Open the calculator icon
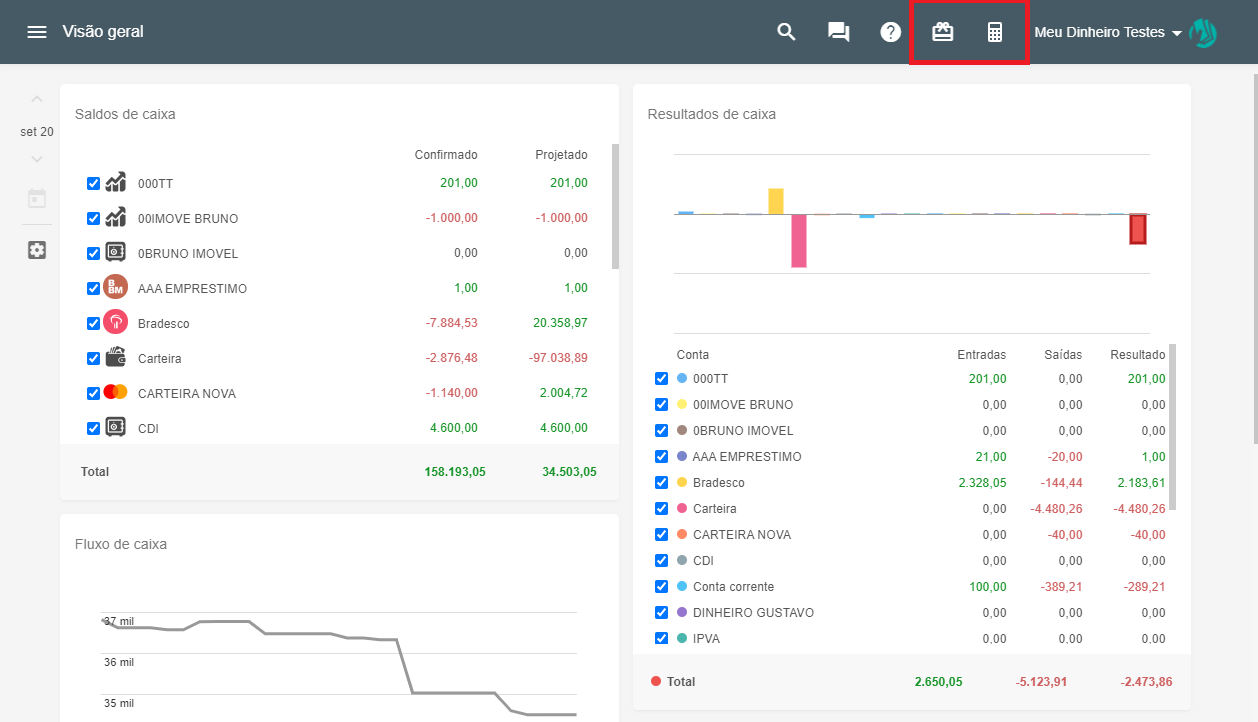This screenshot has width=1258, height=722. tap(994, 32)
